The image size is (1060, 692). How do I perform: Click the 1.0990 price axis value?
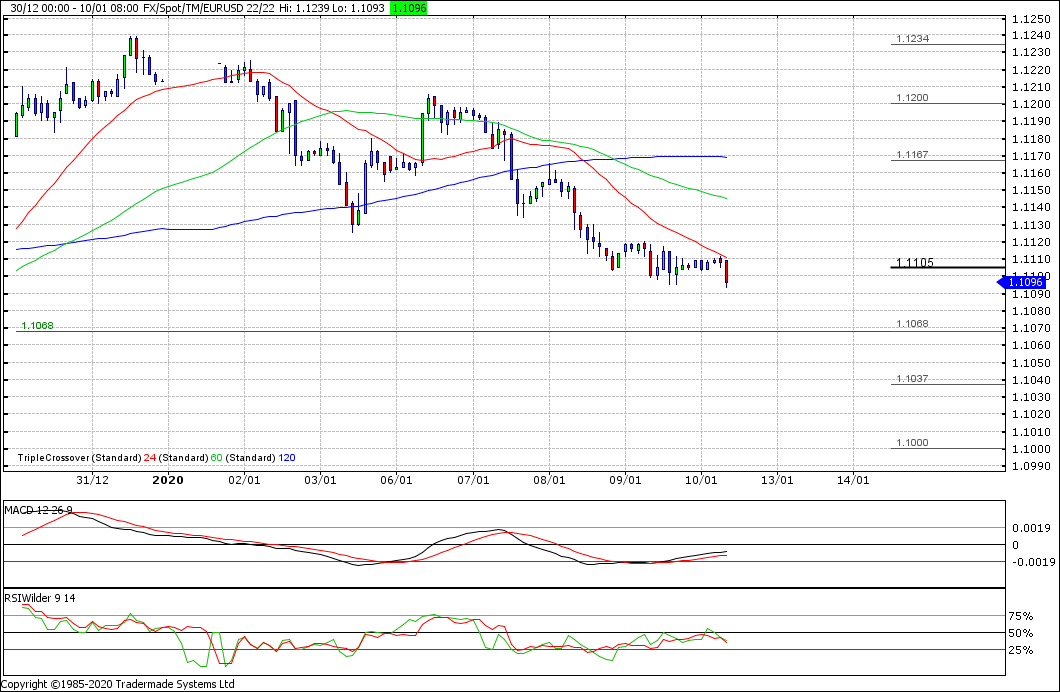pyautogui.click(x=1032, y=467)
